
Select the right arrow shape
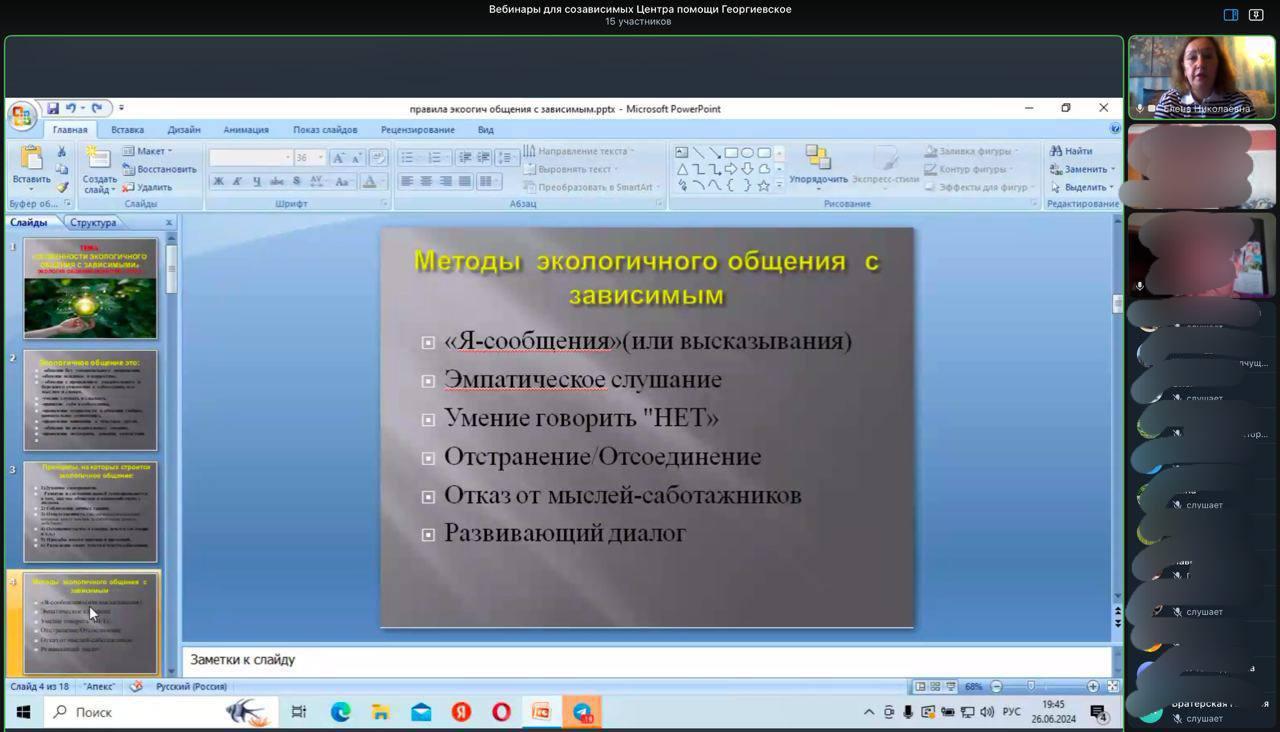[x=731, y=169]
